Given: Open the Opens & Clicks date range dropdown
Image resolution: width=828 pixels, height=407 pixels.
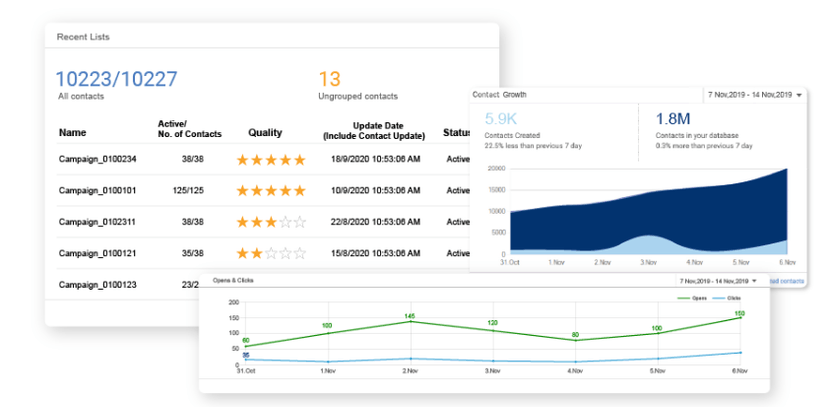Looking at the screenshot, I should tap(718, 281).
